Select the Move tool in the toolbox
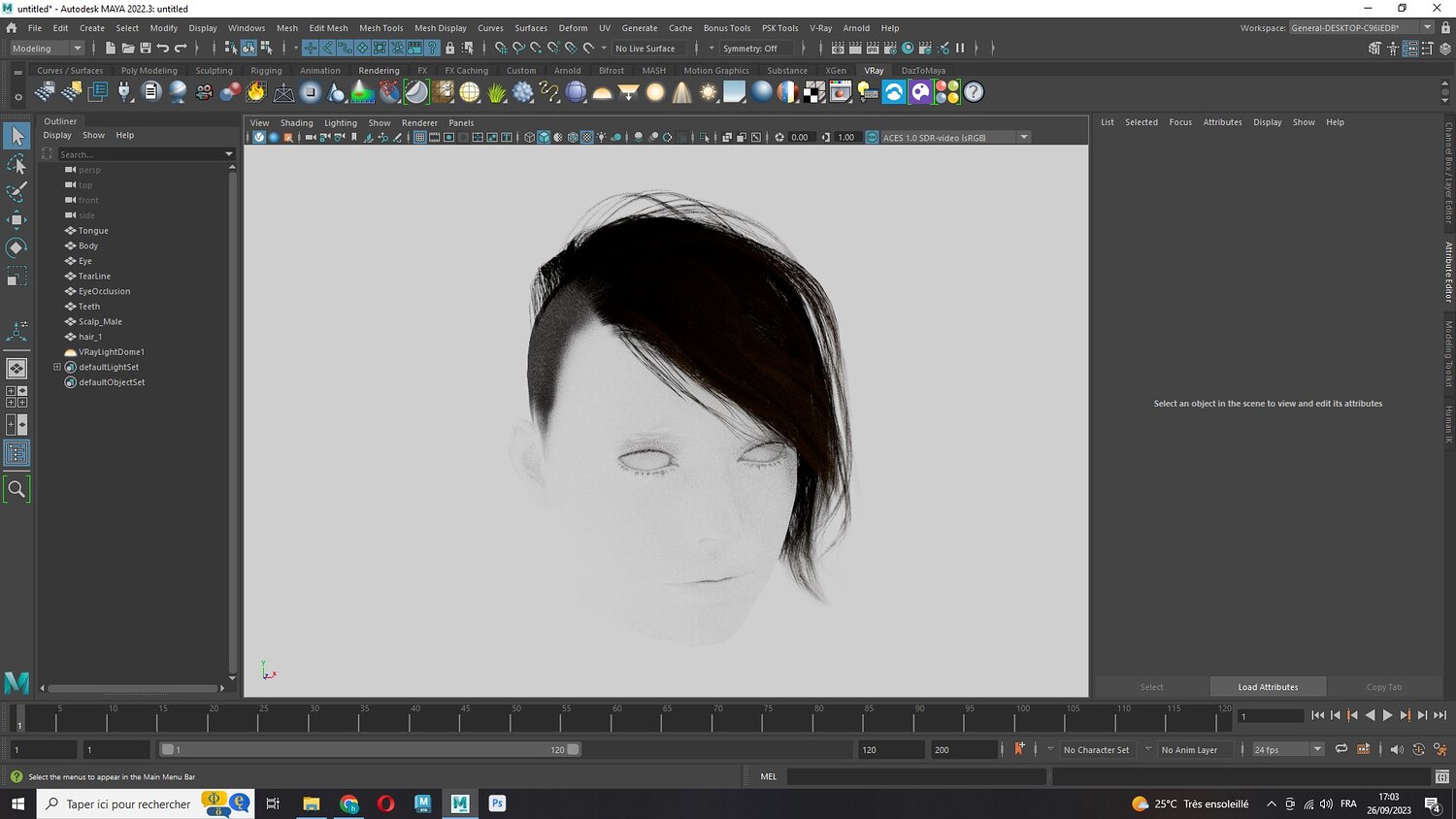Viewport: 1456px width, 819px height. click(17, 220)
